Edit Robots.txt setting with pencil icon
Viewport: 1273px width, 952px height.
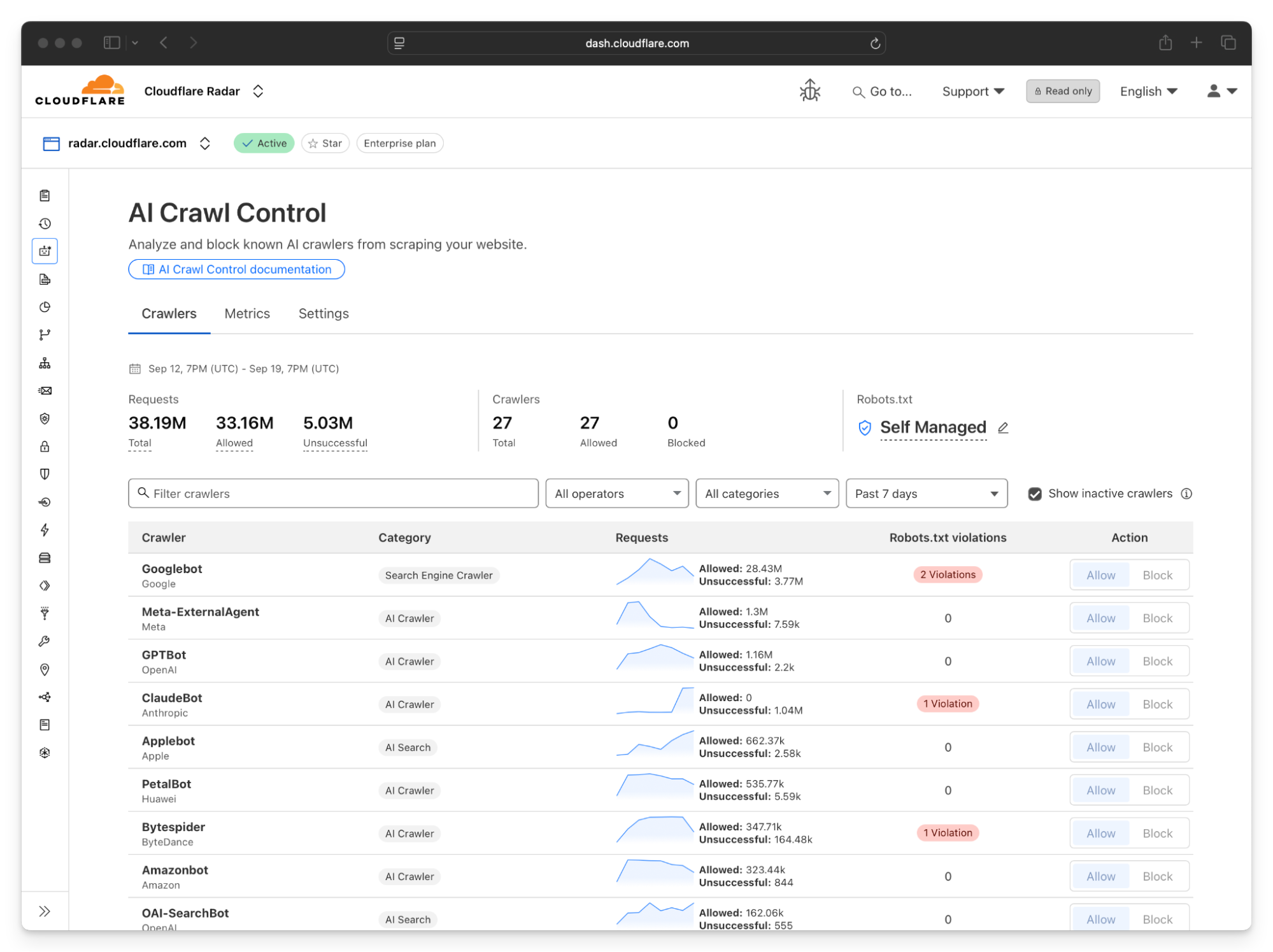coord(1003,428)
